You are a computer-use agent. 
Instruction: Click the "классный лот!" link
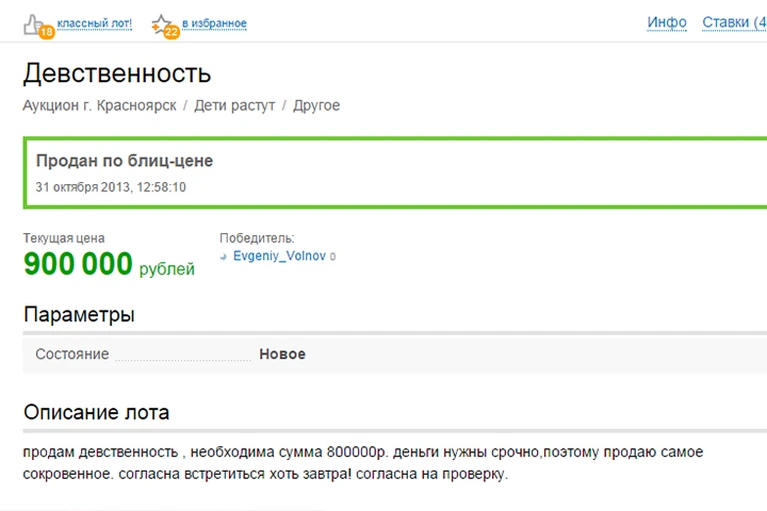pyautogui.click(x=94, y=23)
